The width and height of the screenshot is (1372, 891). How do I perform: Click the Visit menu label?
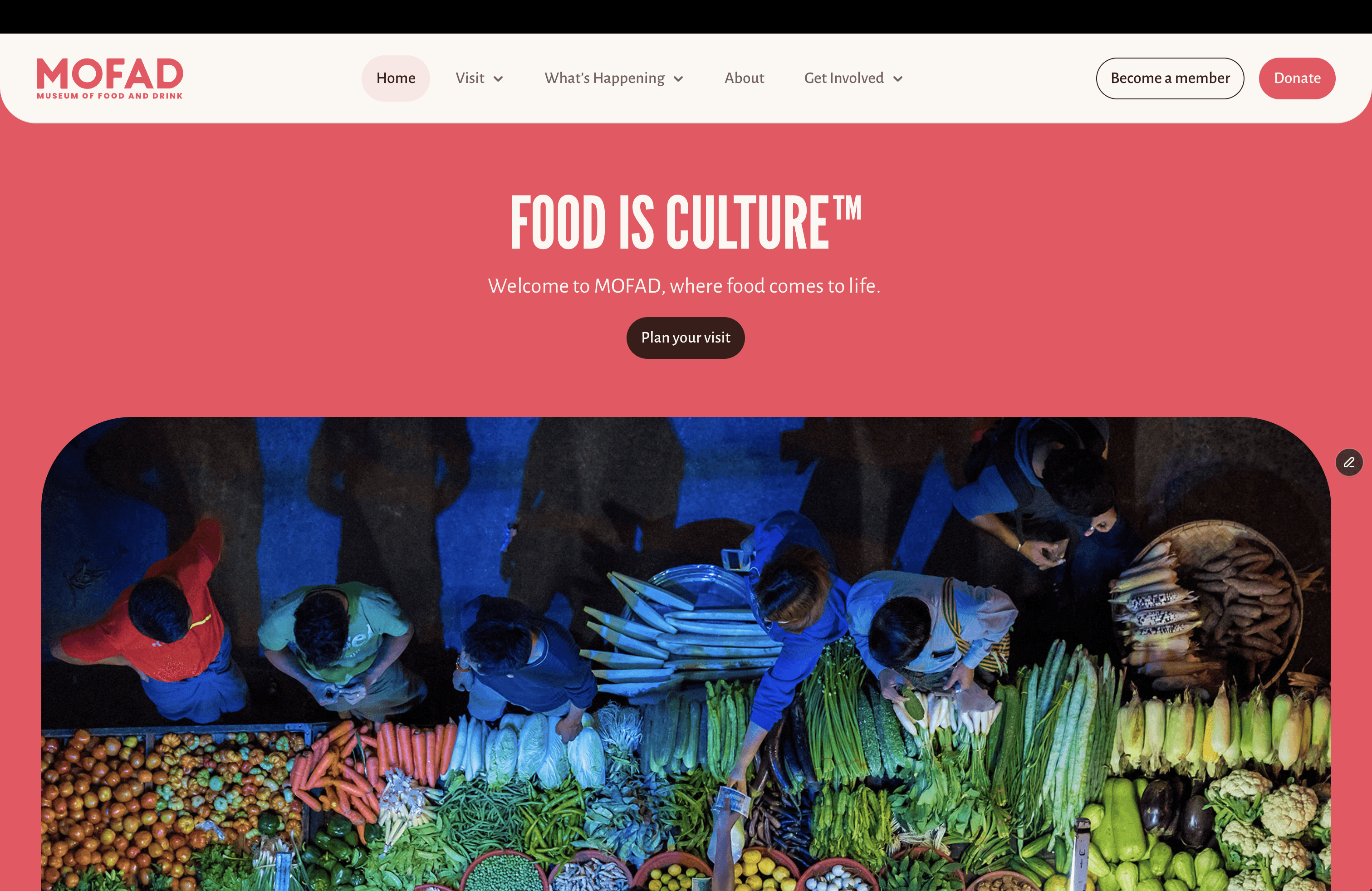pos(470,78)
